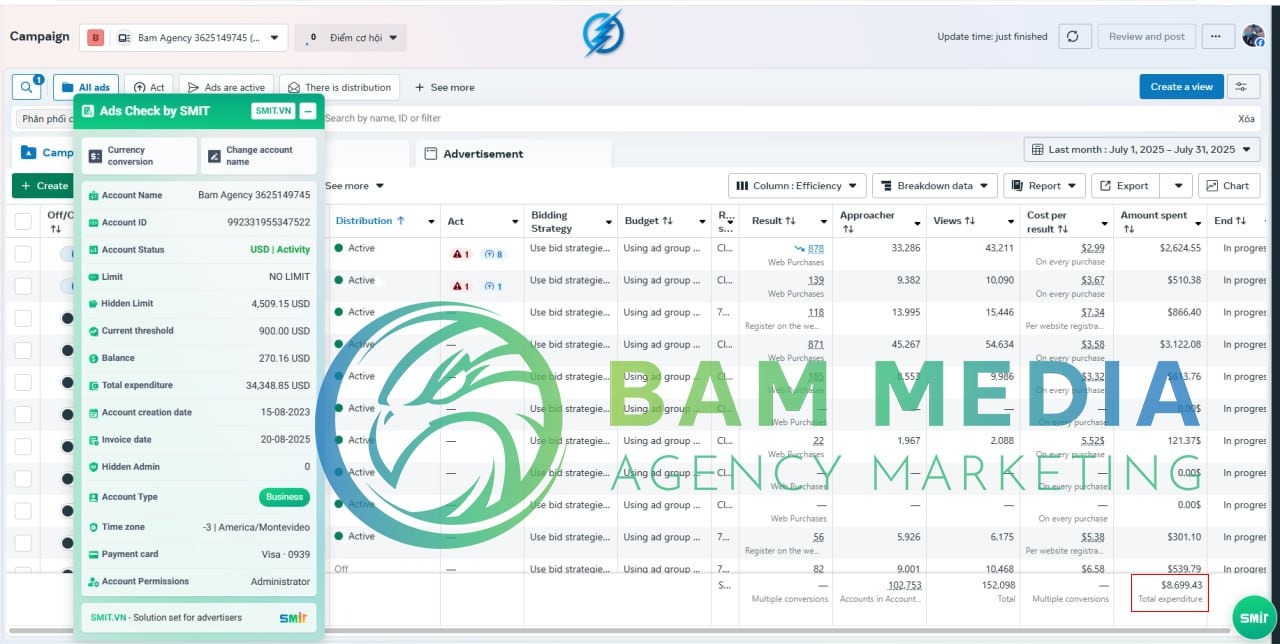Screen dimensions: 1280x644
Task: Tick checkbox for the $301.10 row
Action: pos(23,542)
